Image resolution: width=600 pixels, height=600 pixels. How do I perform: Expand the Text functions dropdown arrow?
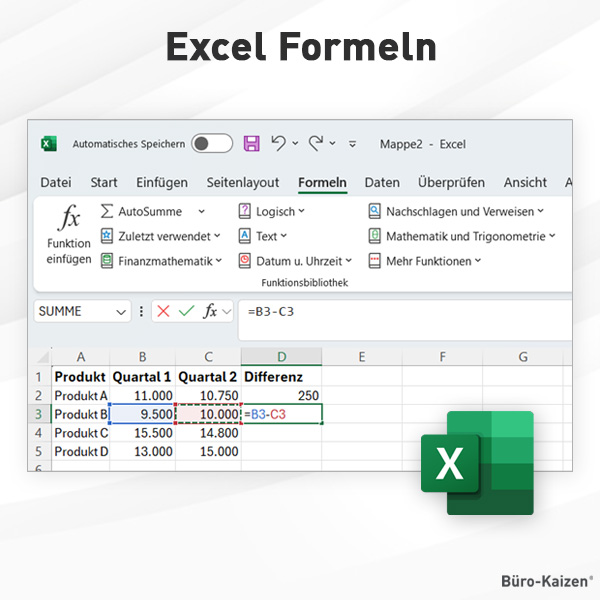(283, 236)
